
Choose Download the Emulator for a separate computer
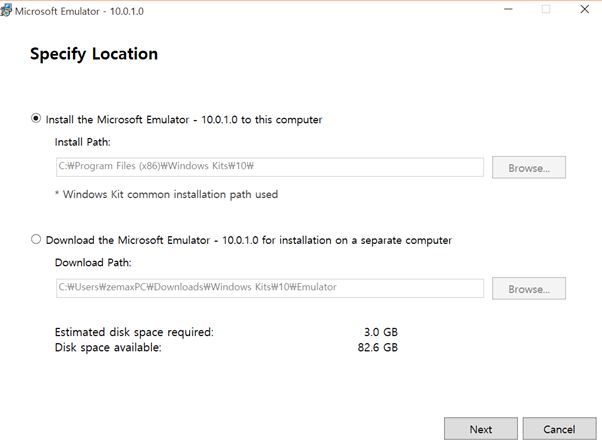[x=37, y=240]
